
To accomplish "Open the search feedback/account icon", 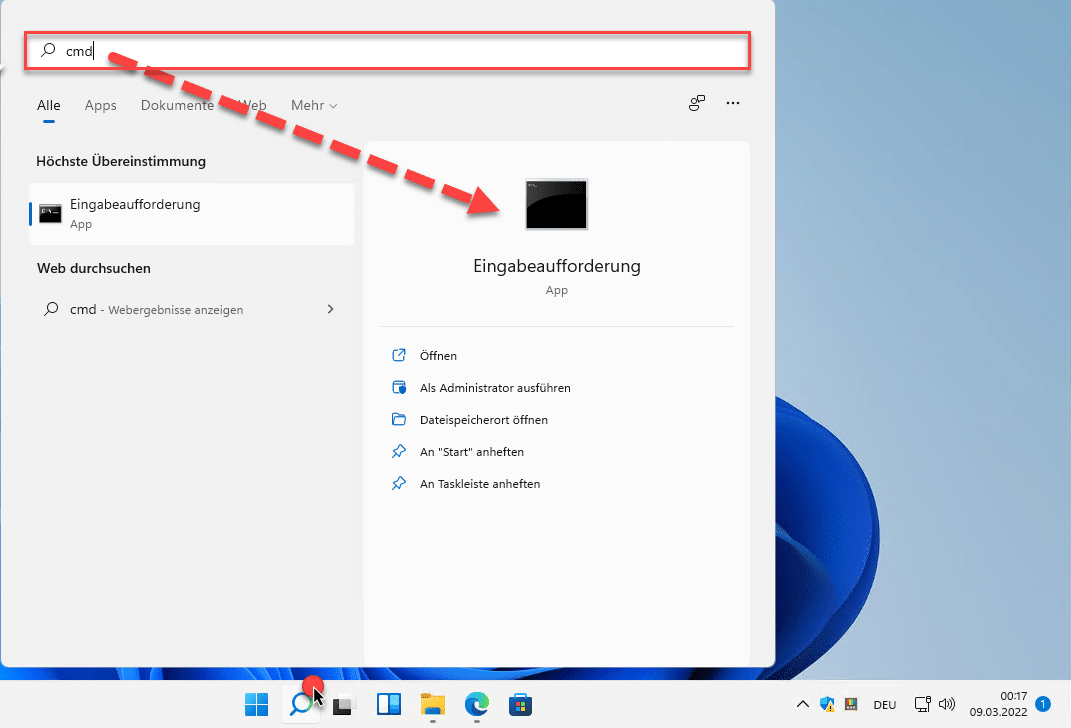I will pos(696,103).
